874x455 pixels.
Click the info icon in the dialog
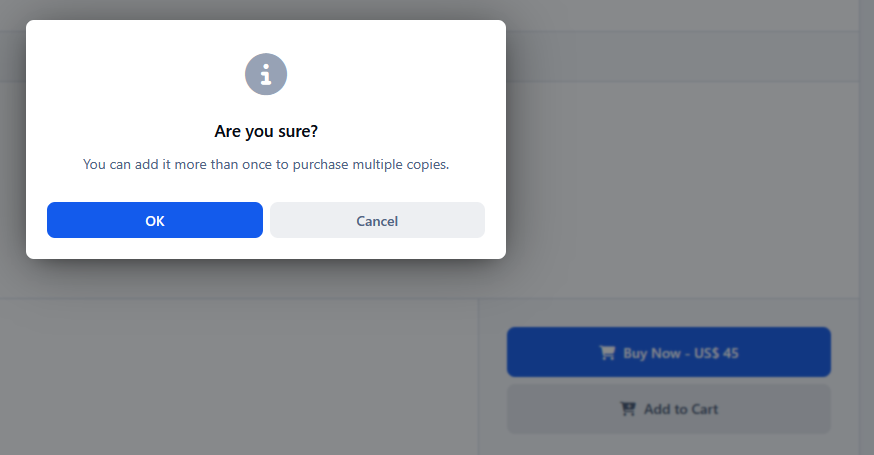pos(266,74)
